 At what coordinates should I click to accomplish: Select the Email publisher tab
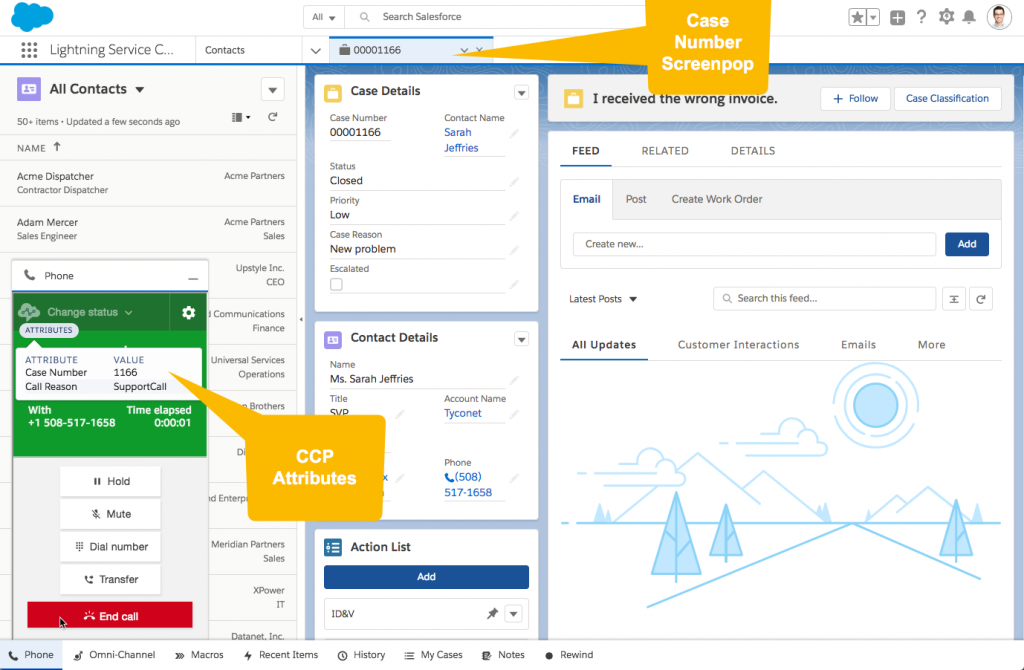click(586, 199)
